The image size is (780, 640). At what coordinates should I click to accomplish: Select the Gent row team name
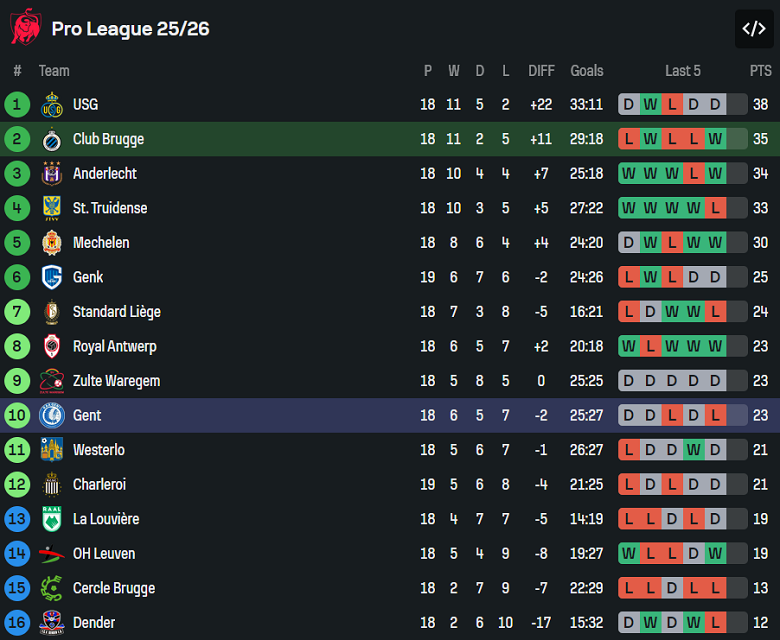pos(87,415)
